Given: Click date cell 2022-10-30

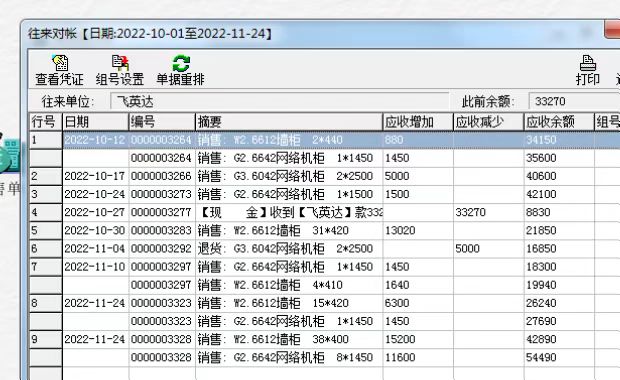Looking at the screenshot, I should (x=95, y=231).
